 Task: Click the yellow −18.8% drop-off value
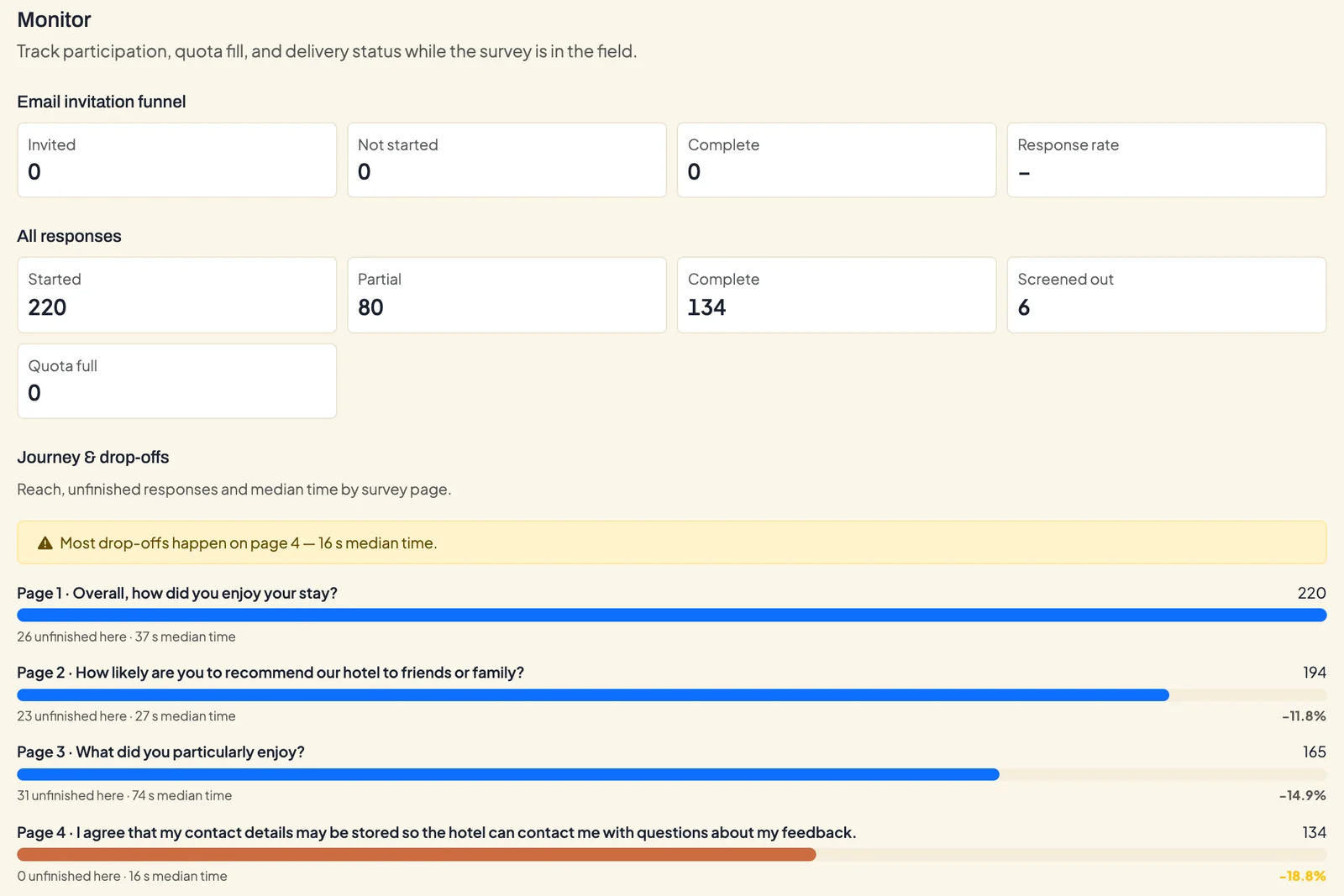point(1303,877)
